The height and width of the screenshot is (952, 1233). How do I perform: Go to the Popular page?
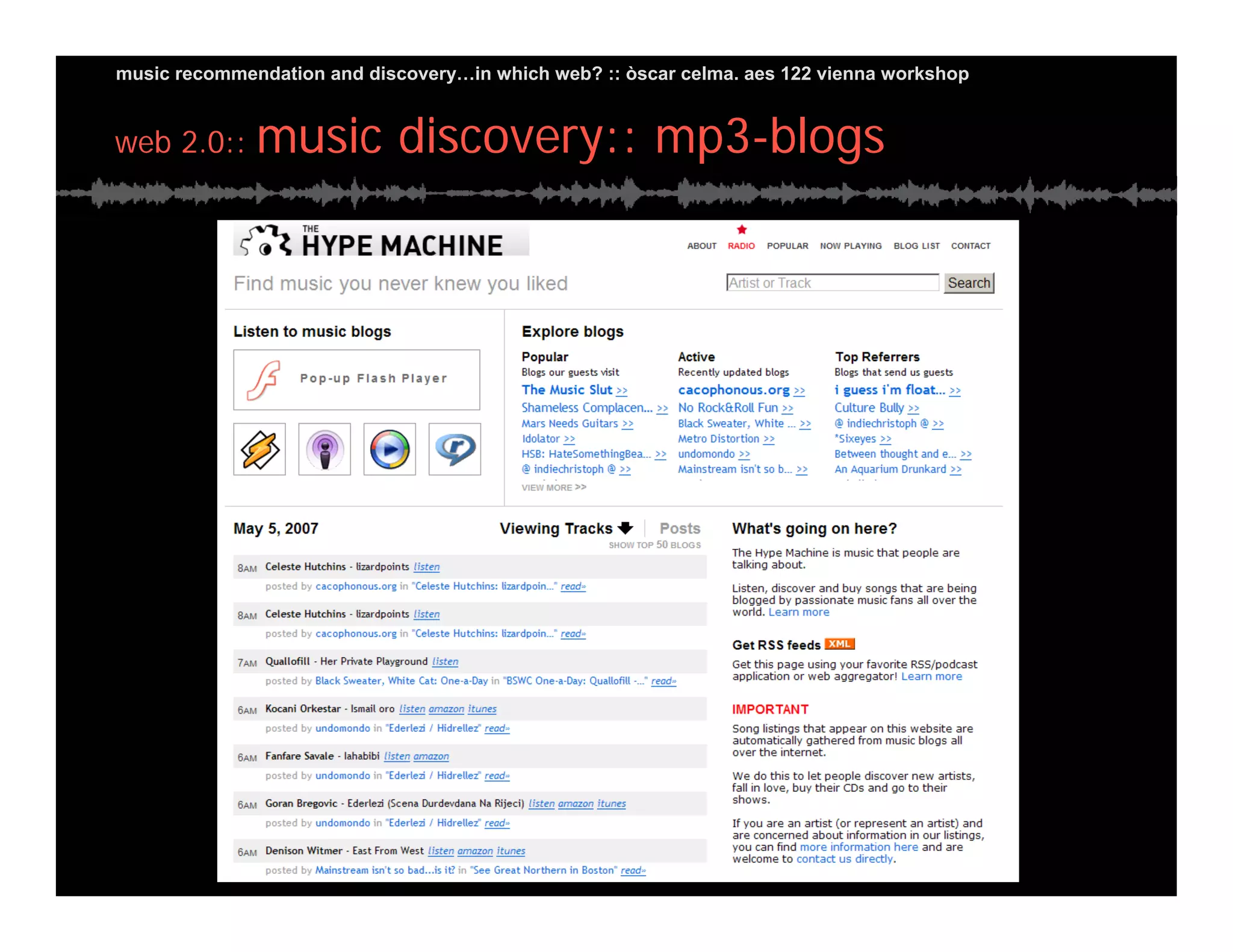pos(787,246)
